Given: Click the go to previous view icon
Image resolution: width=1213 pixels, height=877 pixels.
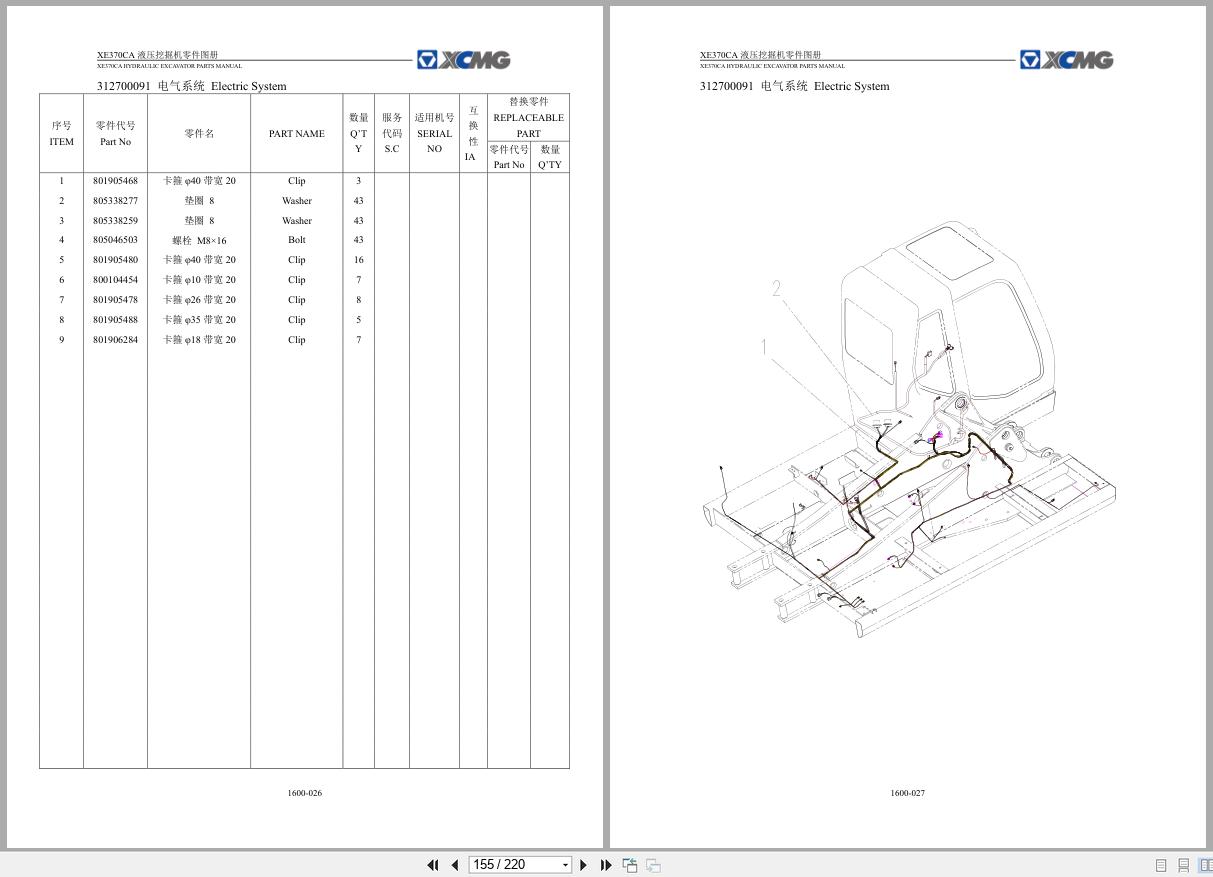Looking at the screenshot, I should 630,865.
